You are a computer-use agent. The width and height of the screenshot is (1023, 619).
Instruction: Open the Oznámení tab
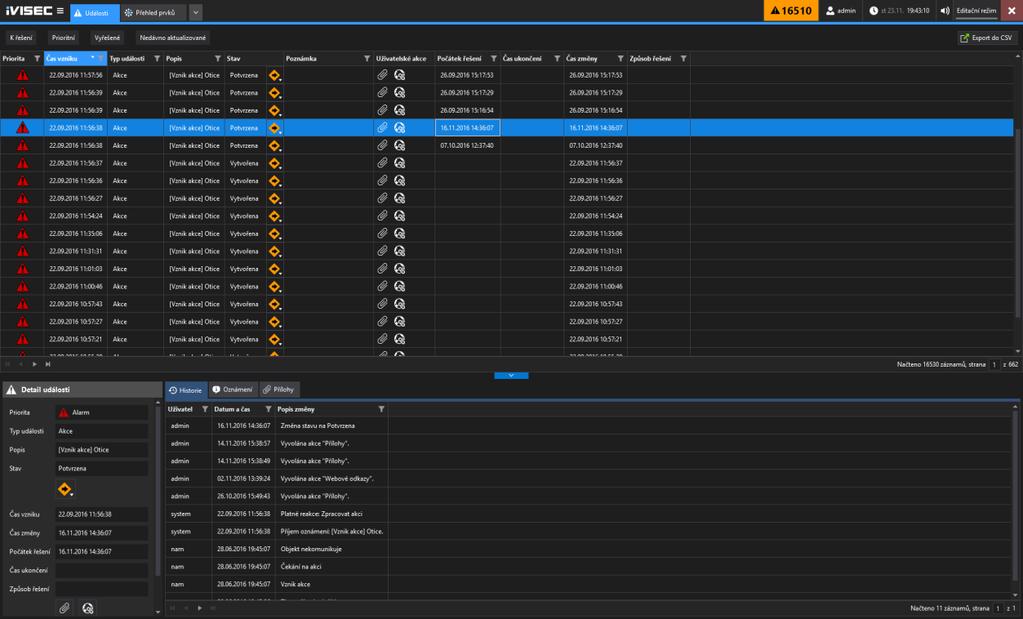[x=233, y=389]
